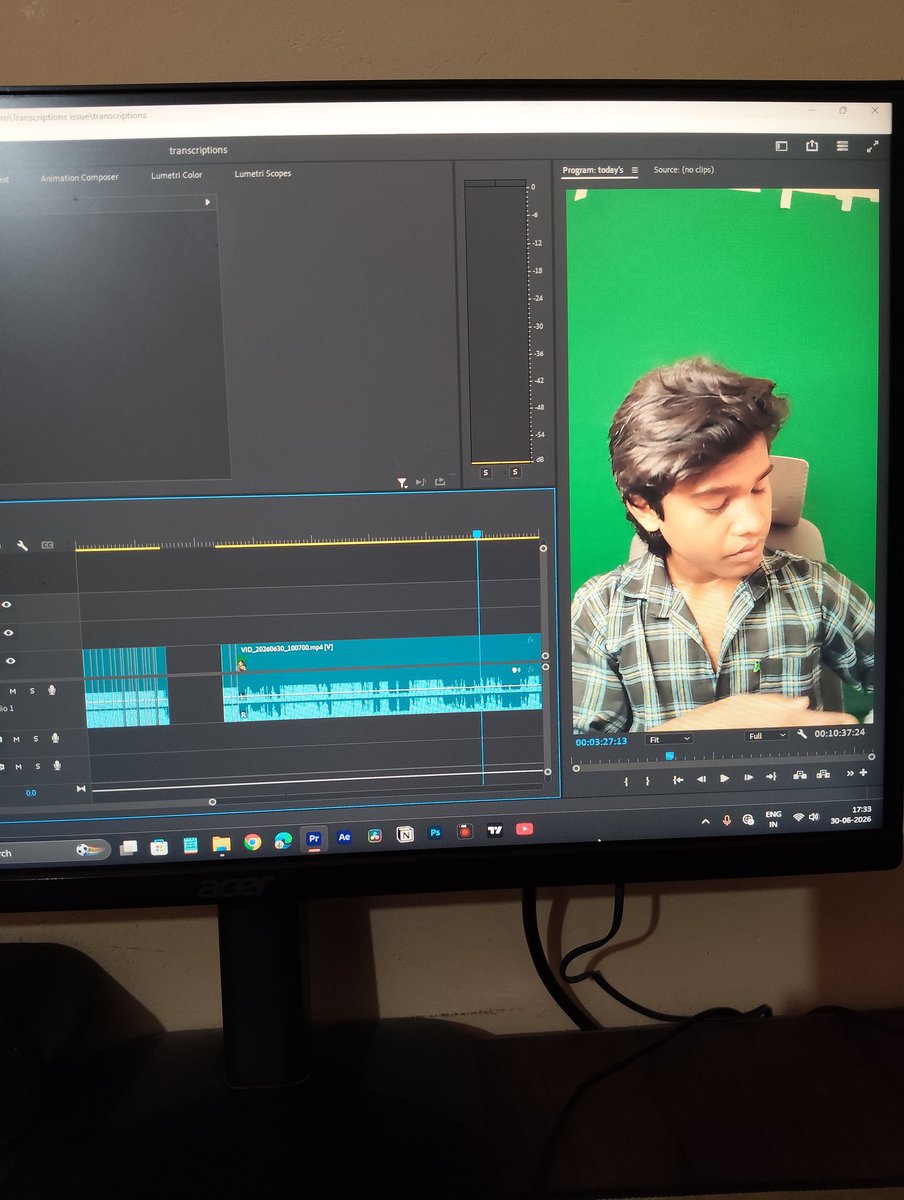Open File Explorer from the taskbar
Screen dimensions: 904x1200
pyautogui.click(x=221, y=844)
